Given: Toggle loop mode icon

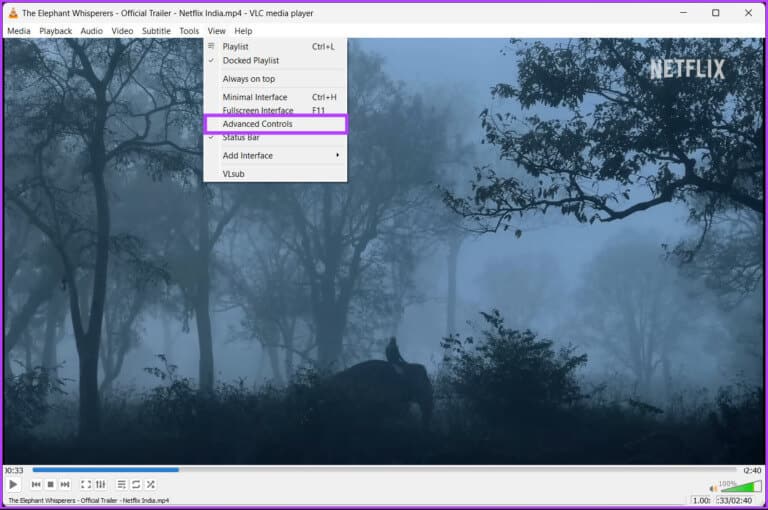Looking at the screenshot, I should (x=136, y=485).
